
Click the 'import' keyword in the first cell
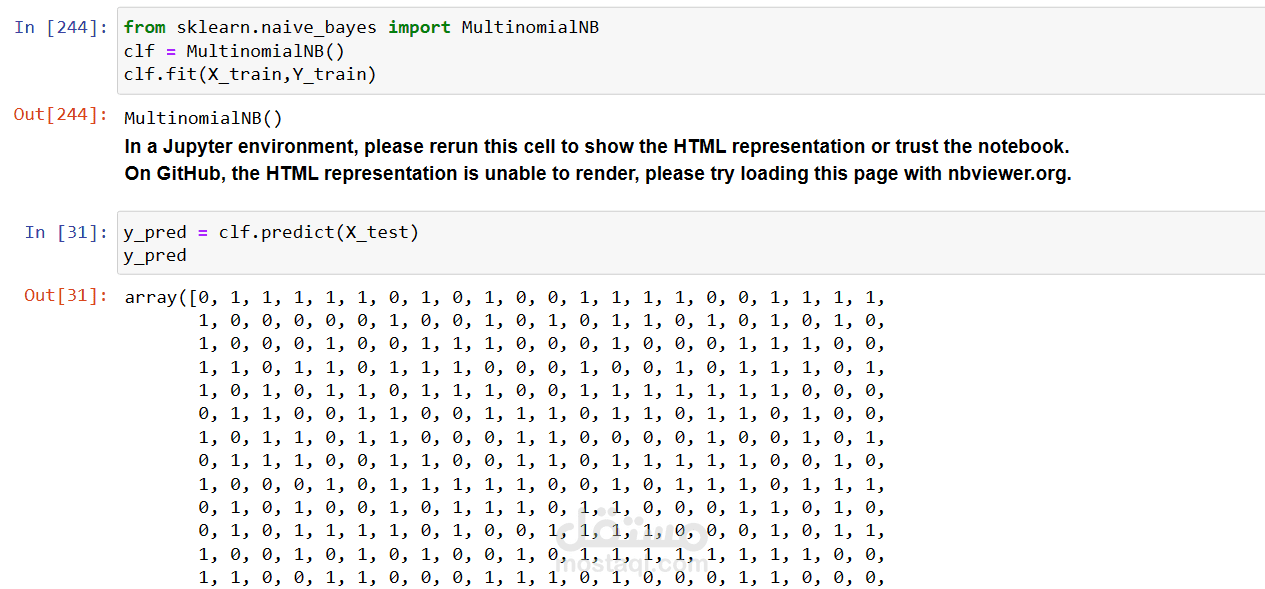pos(419,27)
